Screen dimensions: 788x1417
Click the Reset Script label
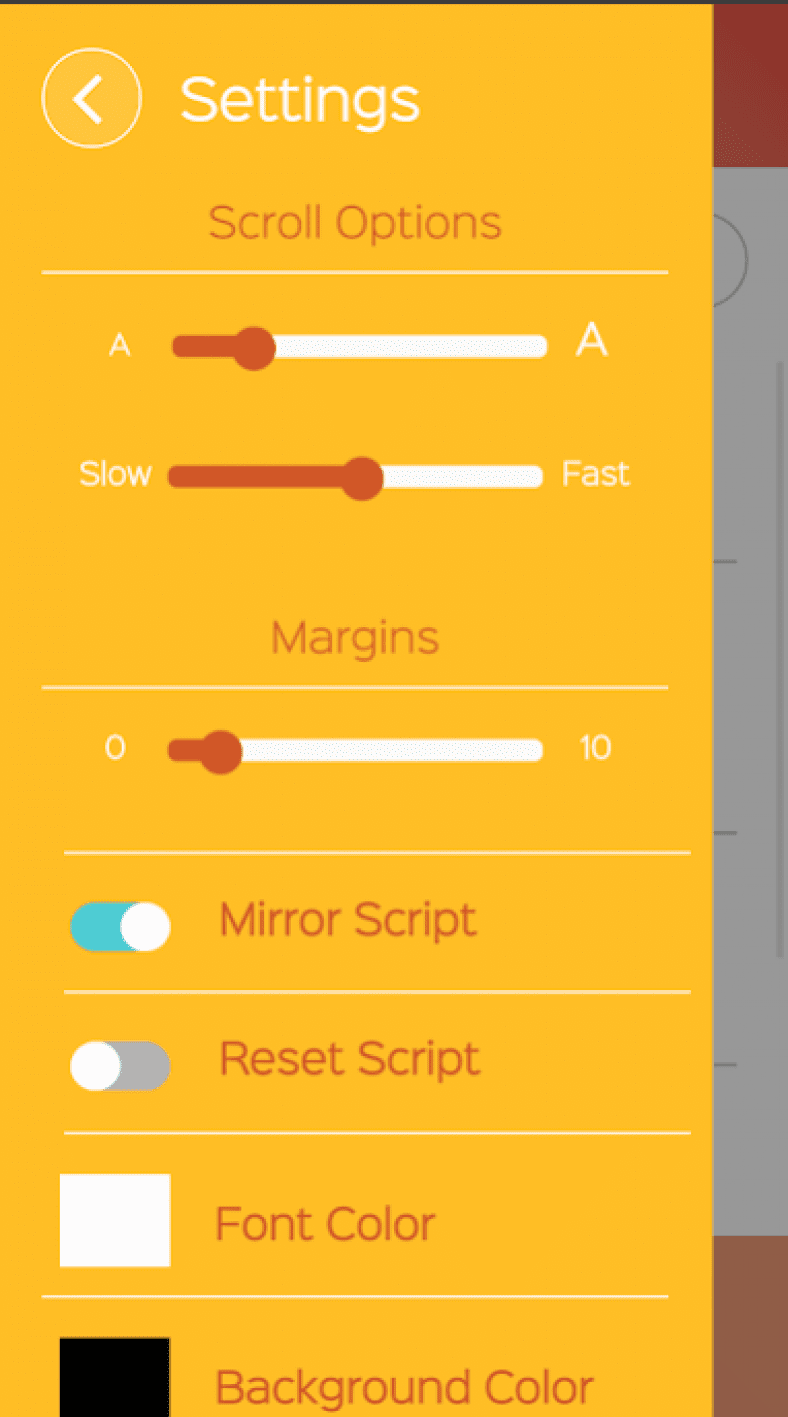click(x=349, y=1059)
